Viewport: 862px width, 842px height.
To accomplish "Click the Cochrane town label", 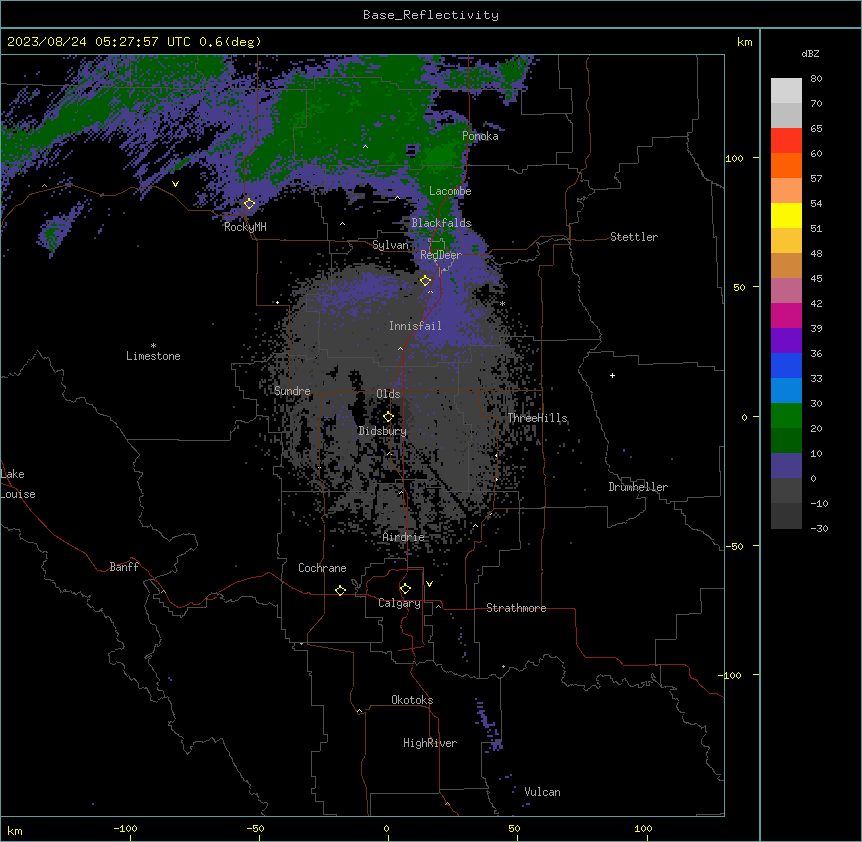I will [x=322, y=568].
